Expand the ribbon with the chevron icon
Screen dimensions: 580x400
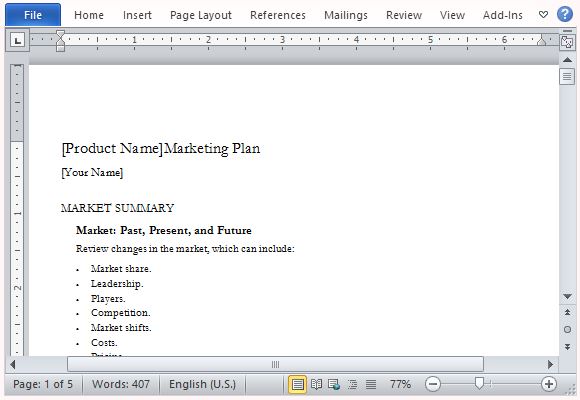click(543, 15)
